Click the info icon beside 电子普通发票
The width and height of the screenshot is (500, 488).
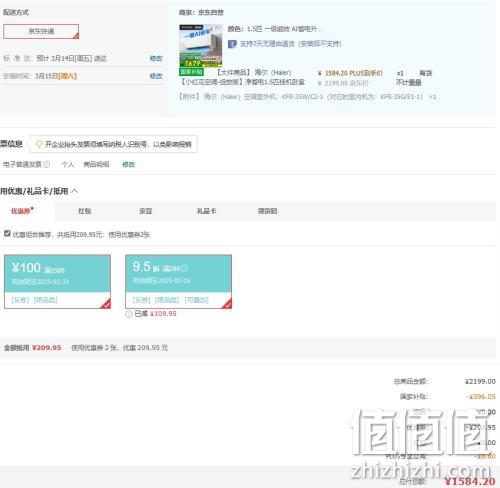coord(47,164)
